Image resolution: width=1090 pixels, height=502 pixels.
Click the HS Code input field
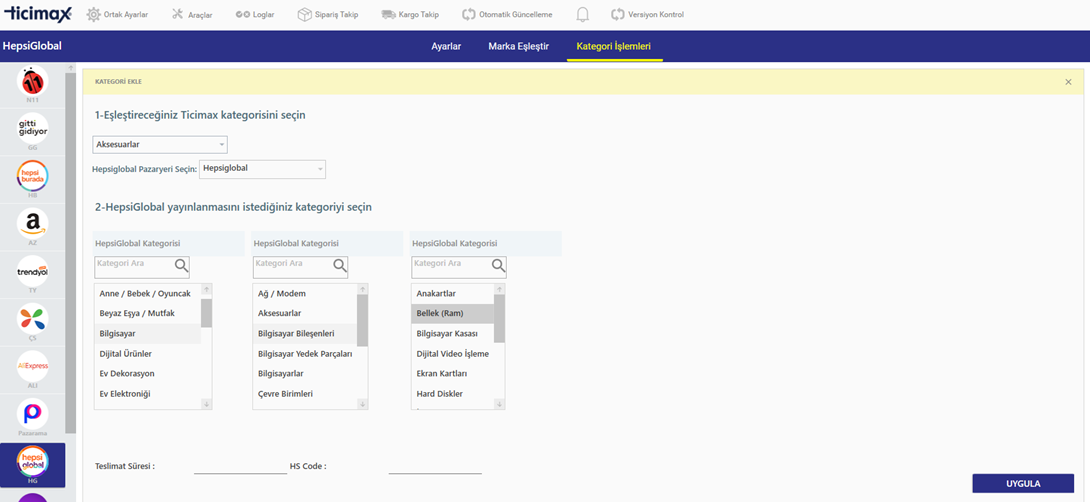435,466
